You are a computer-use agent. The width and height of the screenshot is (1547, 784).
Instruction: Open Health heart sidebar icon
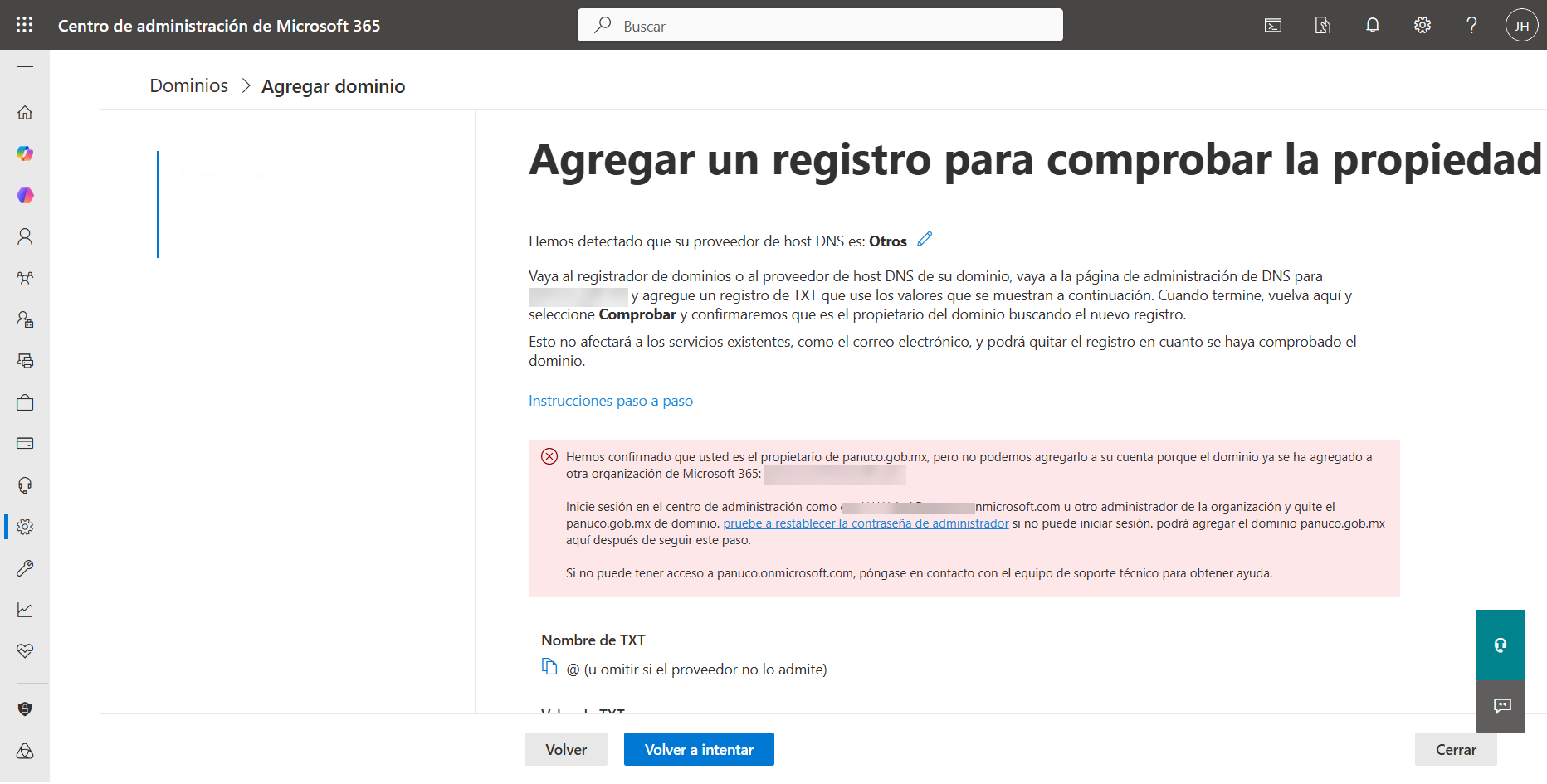point(25,651)
